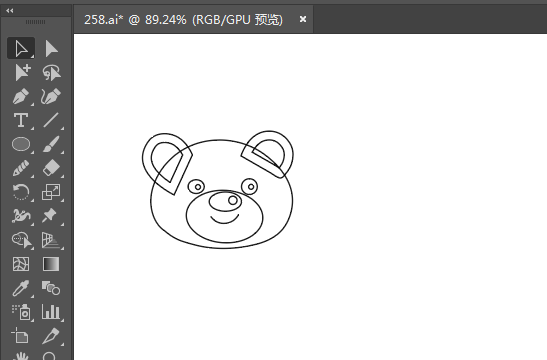Select the Slice tool
This screenshot has height=360, width=547.
[51, 336]
